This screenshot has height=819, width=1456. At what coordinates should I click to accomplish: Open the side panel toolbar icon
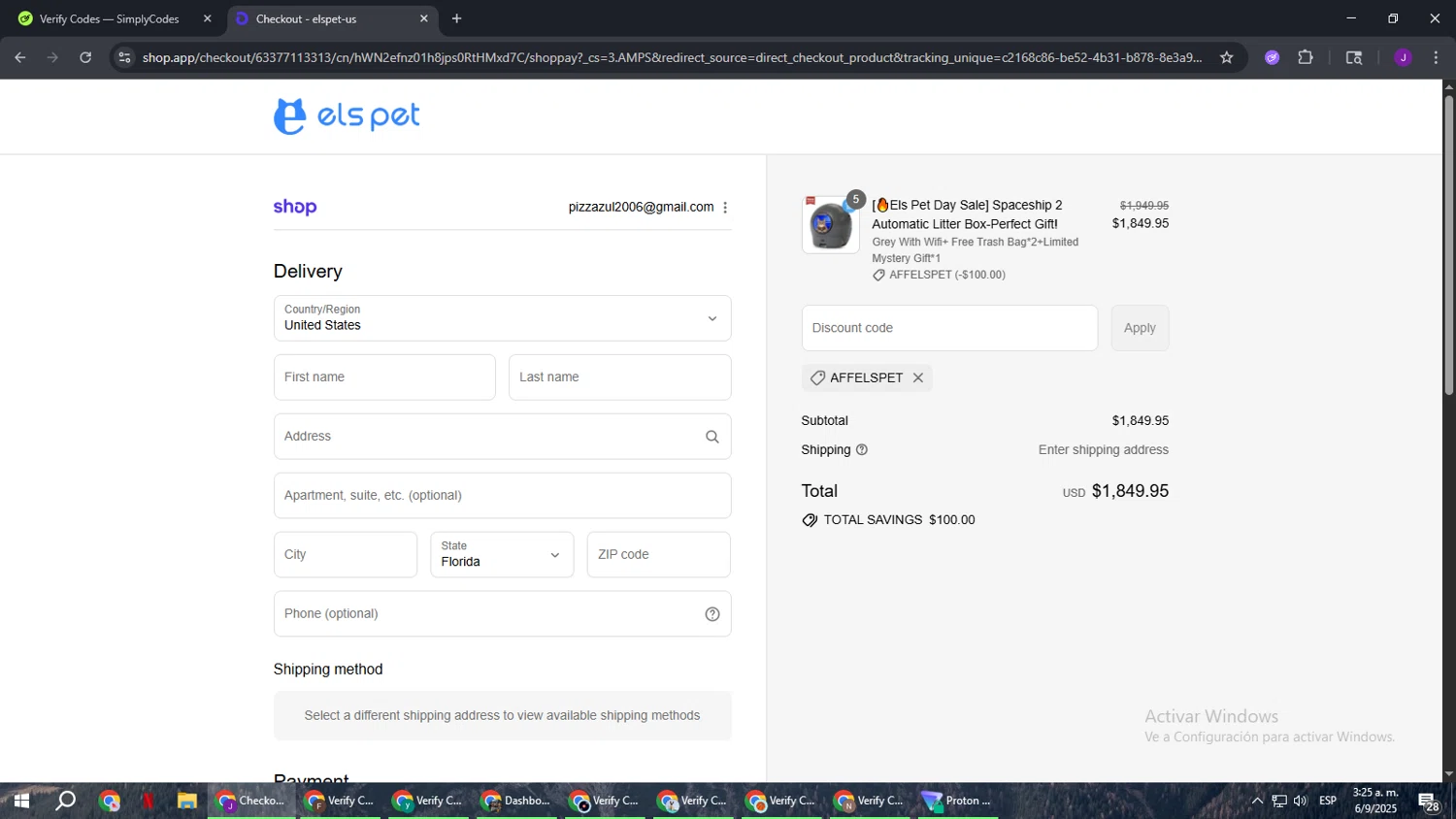[1354, 57]
